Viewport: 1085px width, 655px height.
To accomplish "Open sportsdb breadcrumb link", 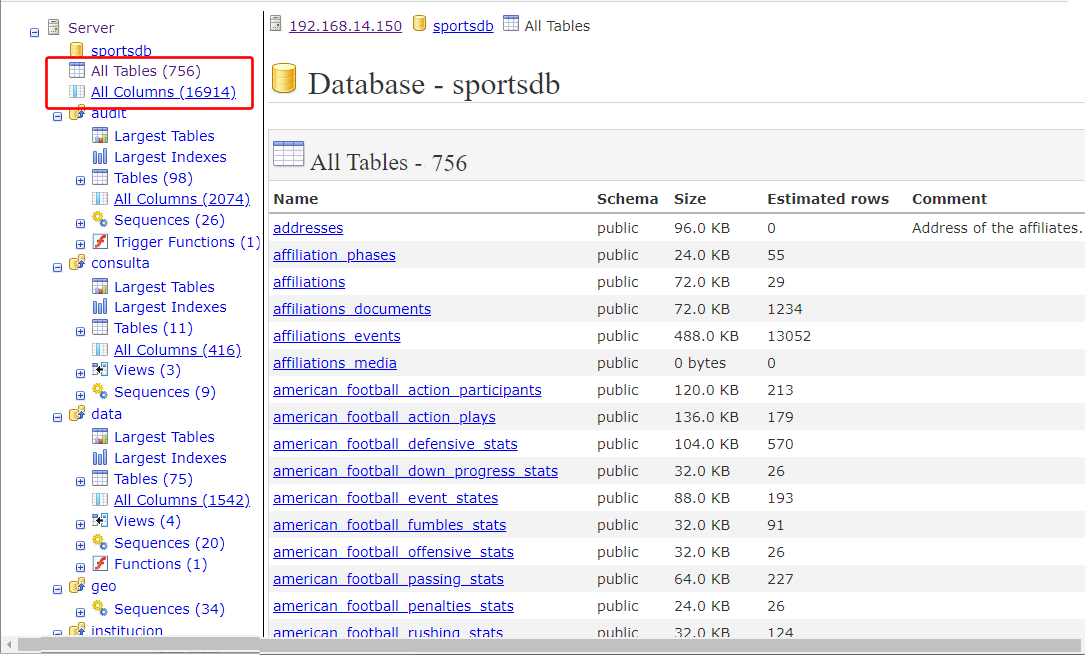I will (463, 26).
